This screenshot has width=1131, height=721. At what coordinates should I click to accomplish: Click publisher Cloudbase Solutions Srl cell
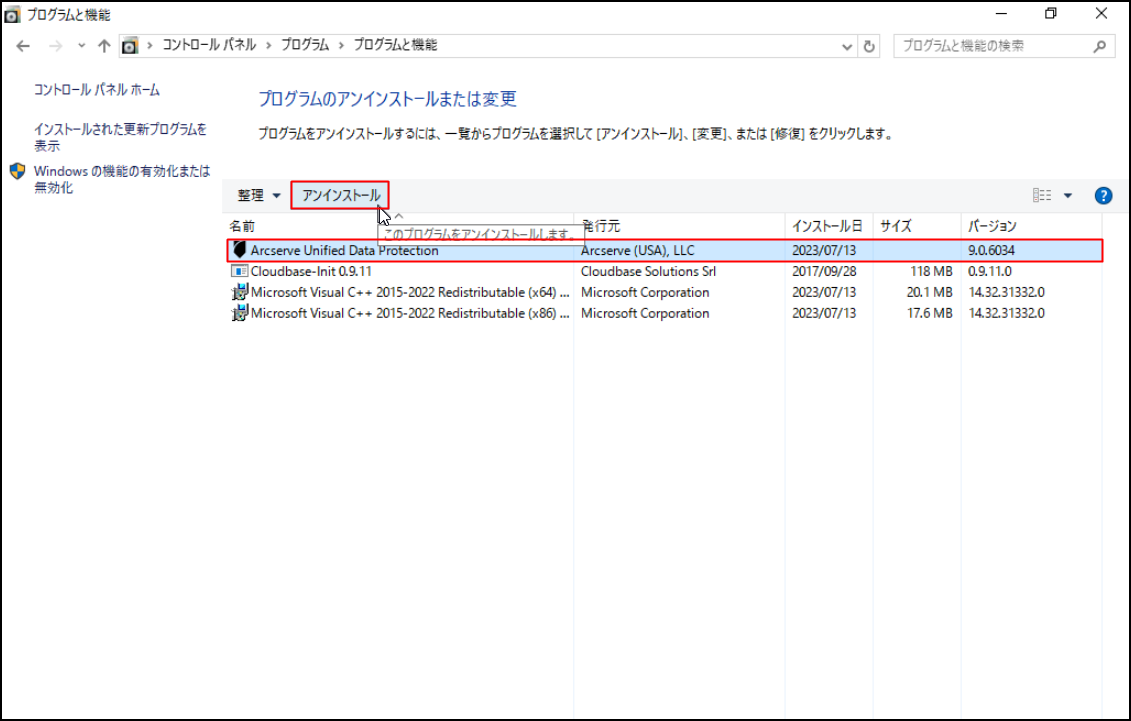tap(648, 272)
